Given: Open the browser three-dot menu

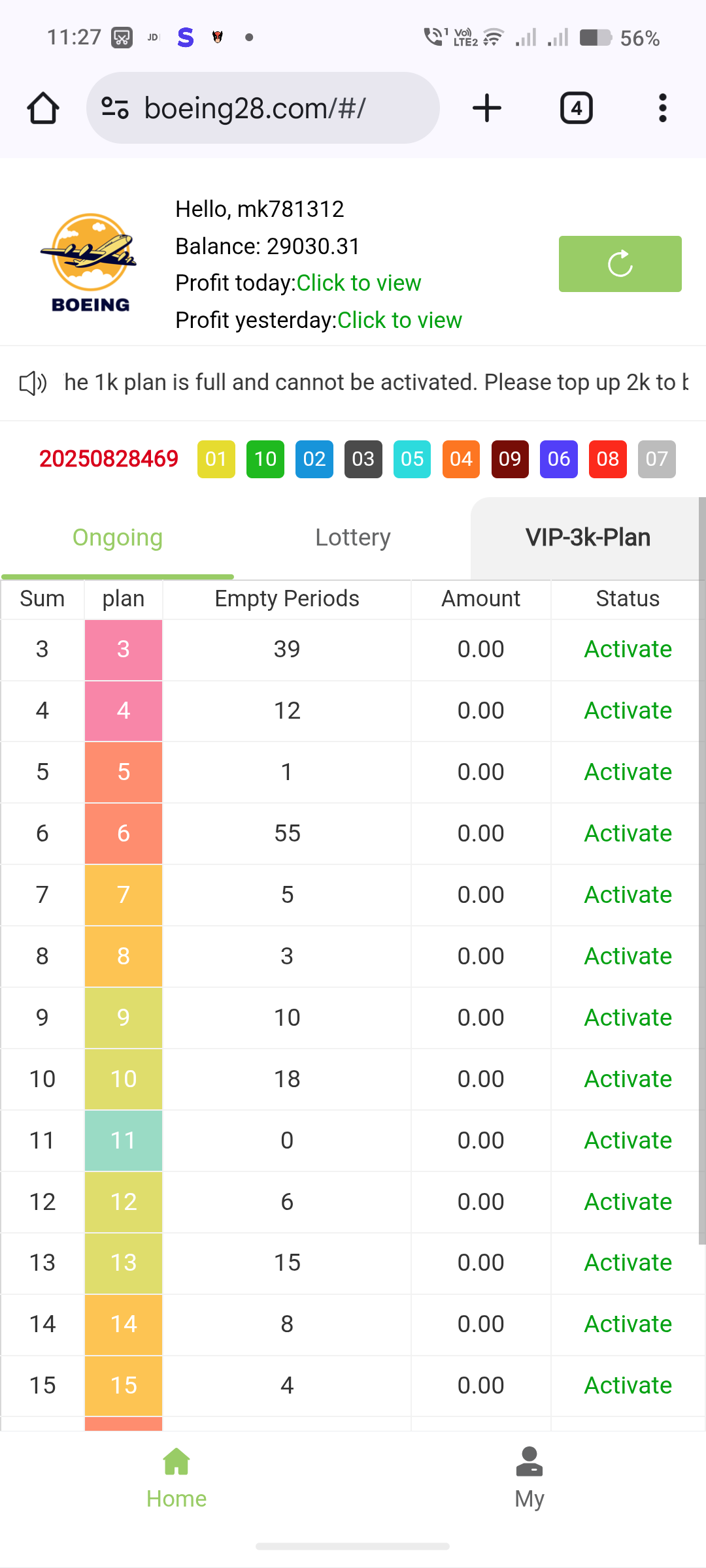Looking at the screenshot, I should 663,108.
